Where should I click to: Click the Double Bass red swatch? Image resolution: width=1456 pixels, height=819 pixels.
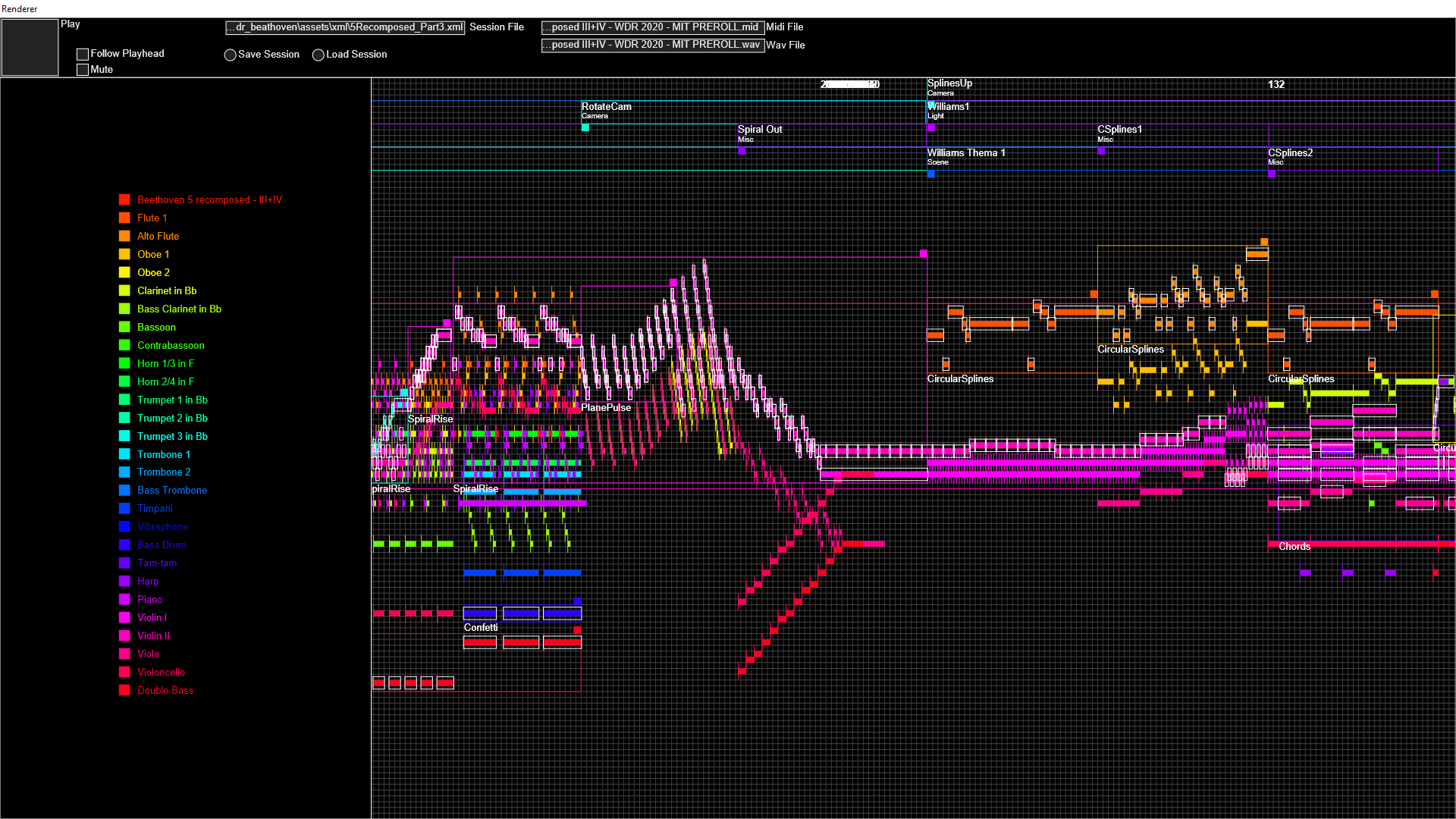coord(124,690)
